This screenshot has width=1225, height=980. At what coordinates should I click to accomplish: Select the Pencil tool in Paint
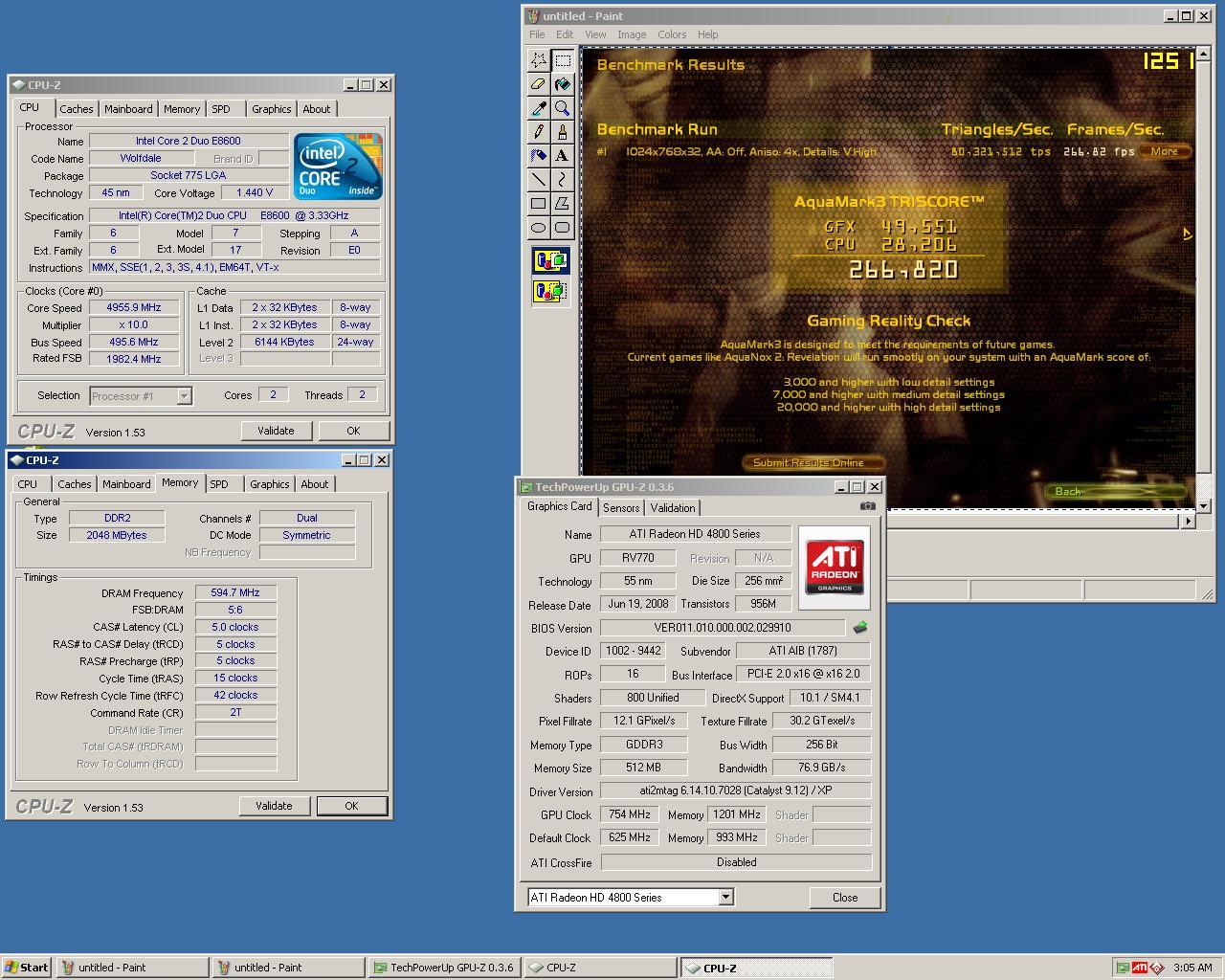[x=539, y=132]
